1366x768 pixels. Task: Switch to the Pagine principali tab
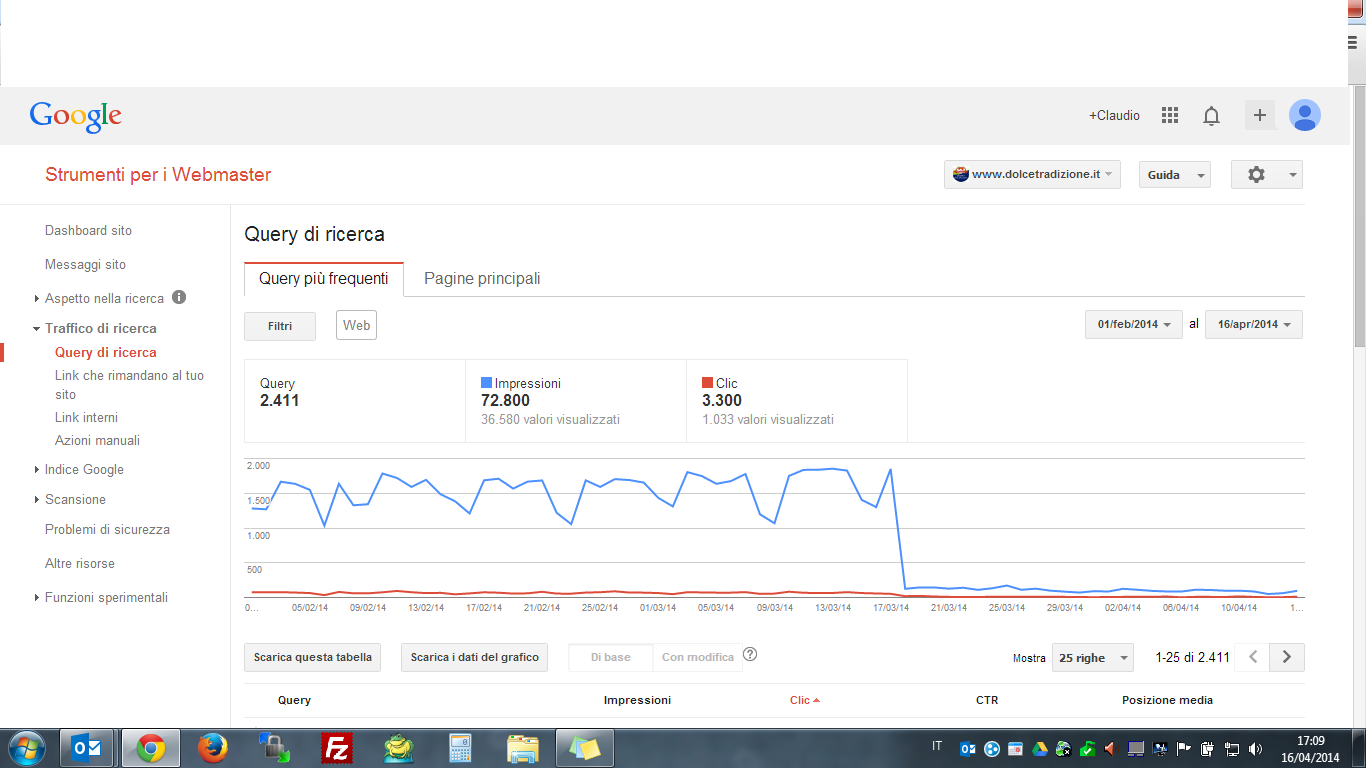[x=482, y=279]
